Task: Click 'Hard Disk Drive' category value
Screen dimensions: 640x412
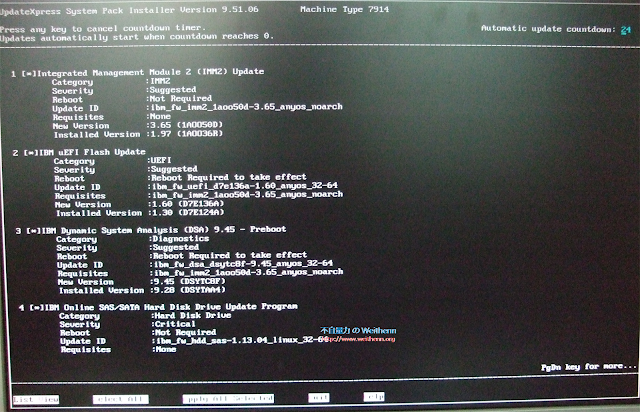Action: tap(193, 315)
